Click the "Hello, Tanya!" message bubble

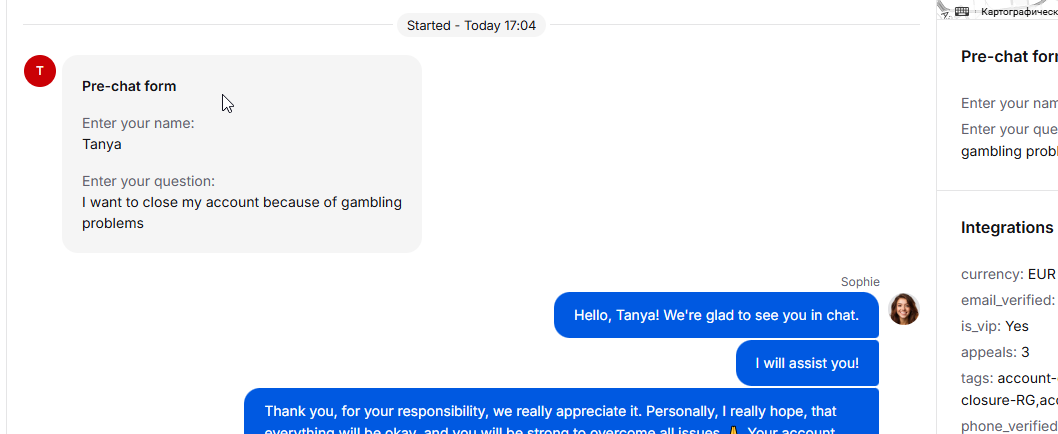(x=716, y=315)
